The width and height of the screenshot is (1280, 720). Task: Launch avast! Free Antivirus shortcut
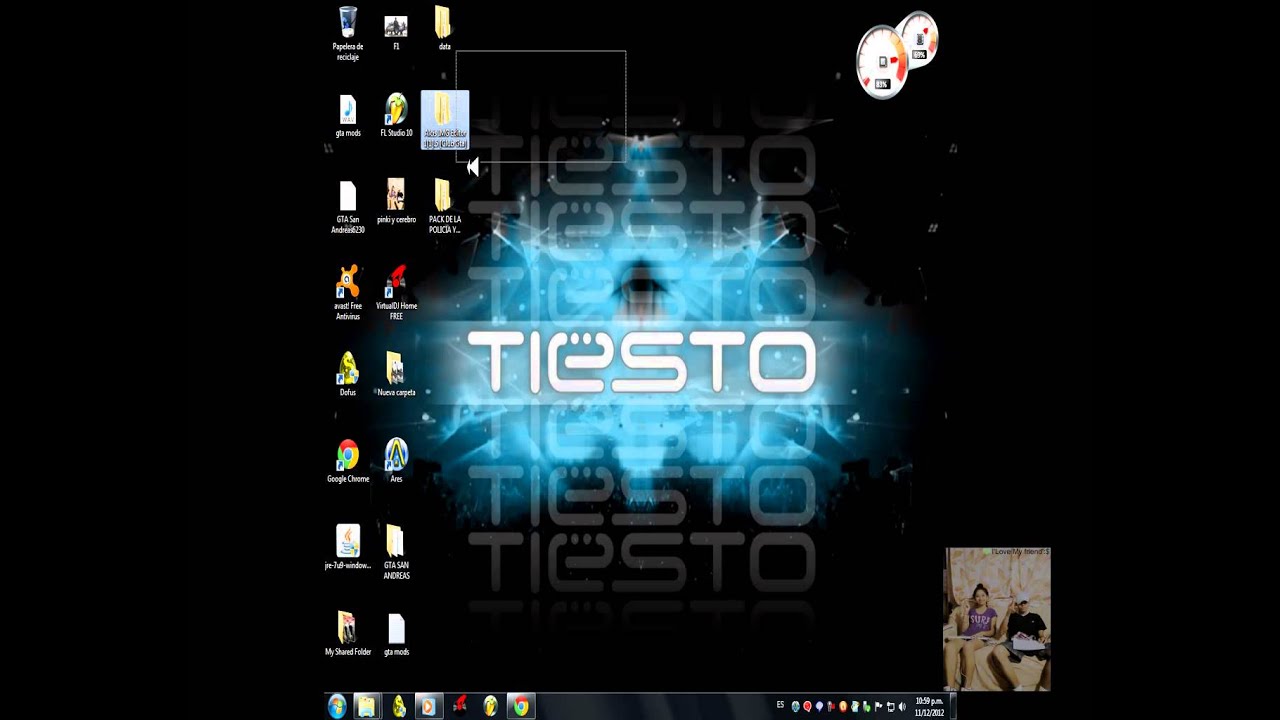point(348,294)
